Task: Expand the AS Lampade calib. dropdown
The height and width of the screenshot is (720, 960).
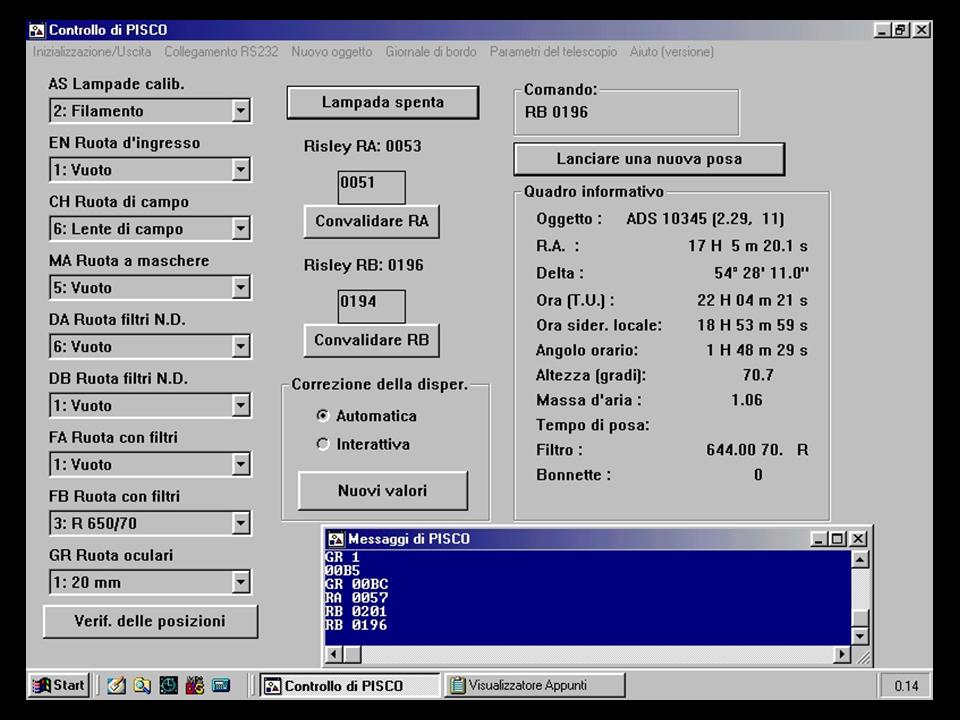Action: (241, 111)
